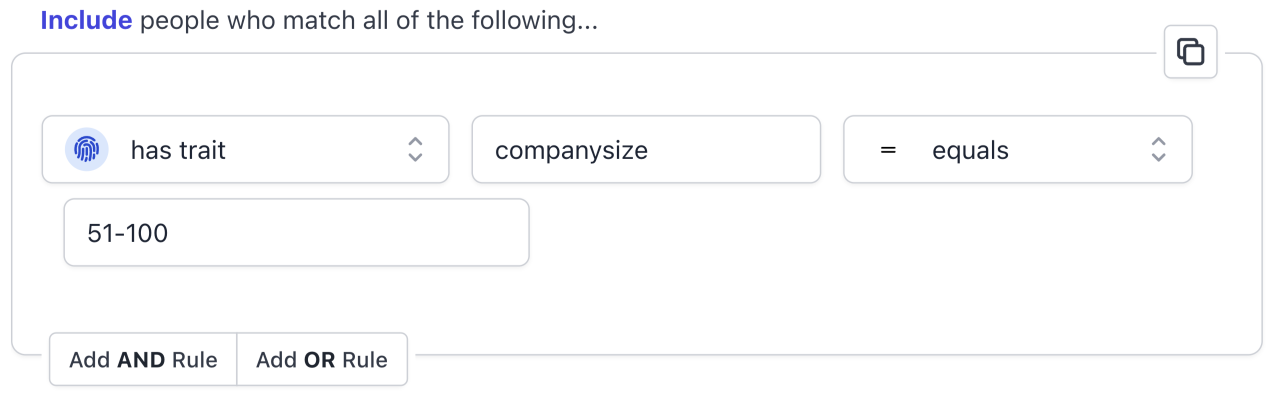Expand the equals operator selector arrows
This screenshot has height=400, width=1281.
pos(1159,150)
